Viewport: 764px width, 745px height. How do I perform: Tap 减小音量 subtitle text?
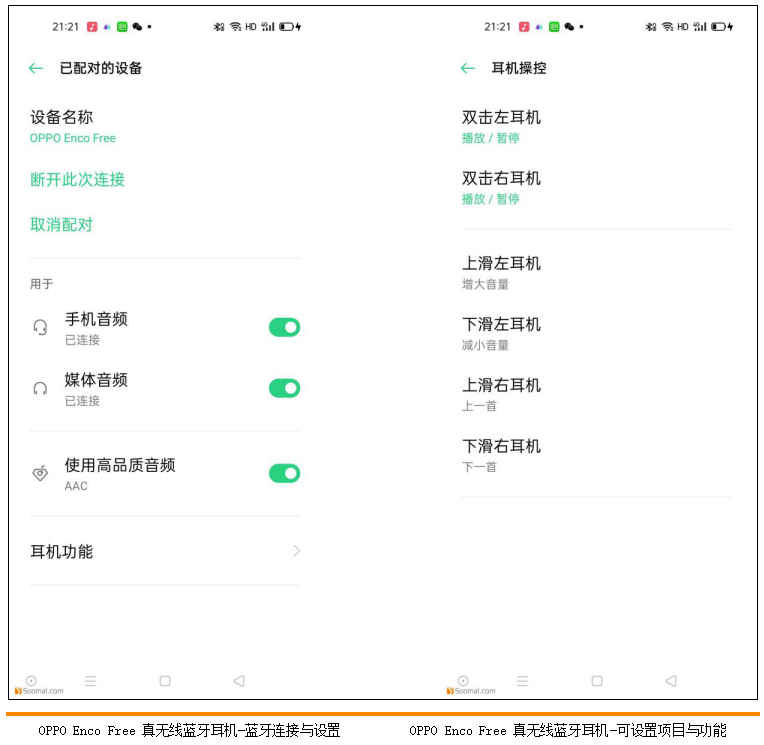click(485, 345)
